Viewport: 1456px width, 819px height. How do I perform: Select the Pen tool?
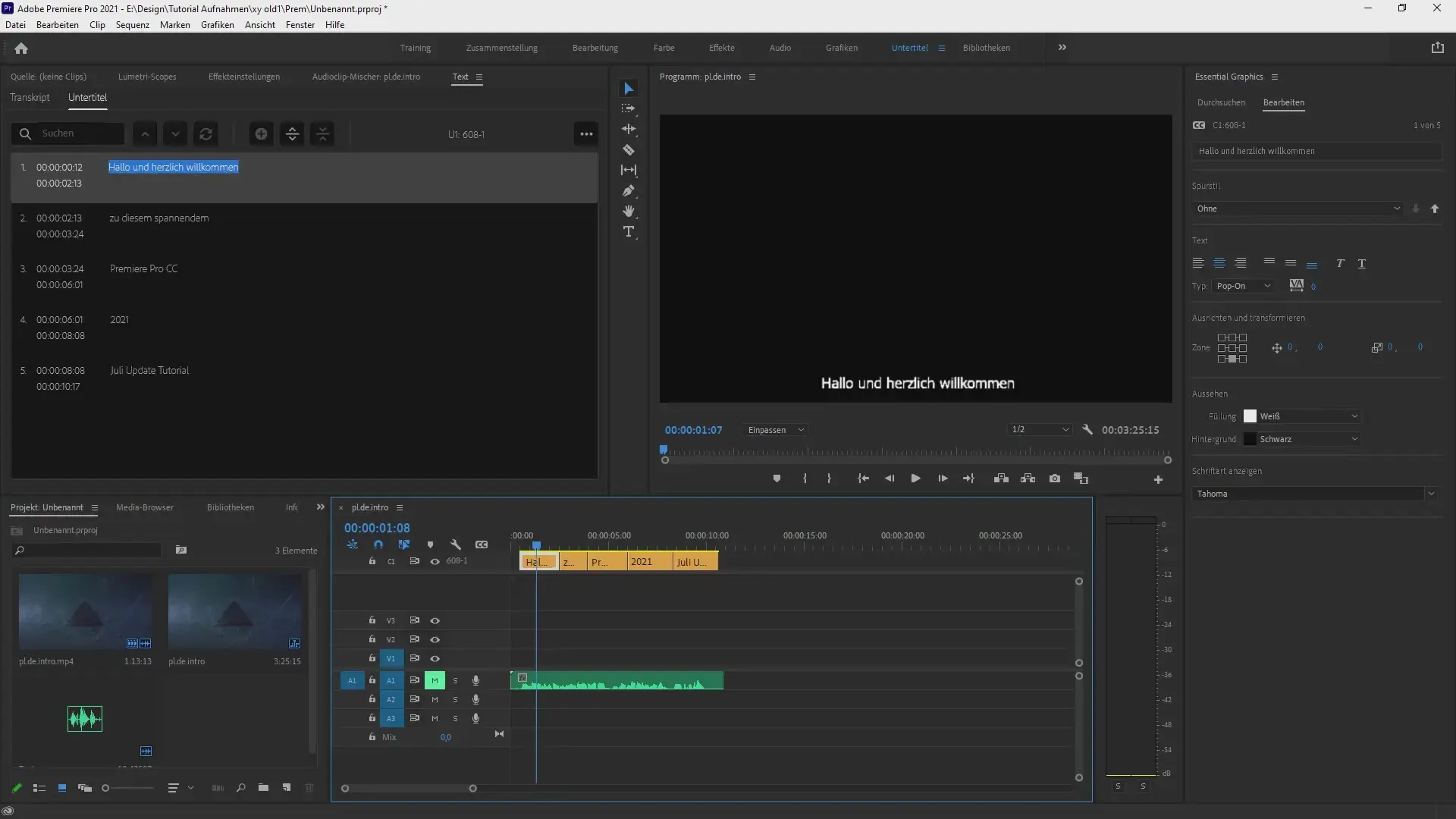tap(628, 191)
